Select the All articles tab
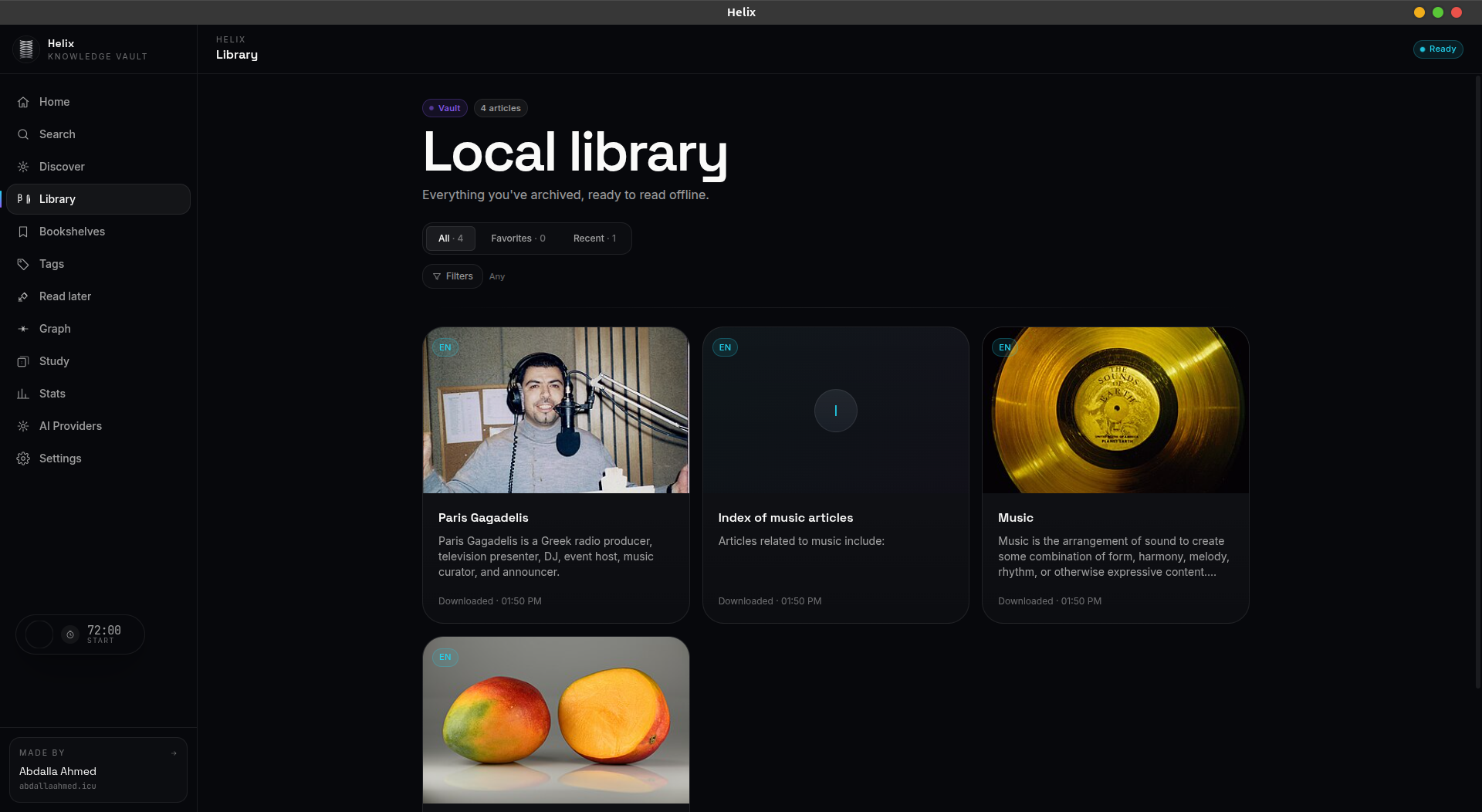 click(x=451, y=239)
